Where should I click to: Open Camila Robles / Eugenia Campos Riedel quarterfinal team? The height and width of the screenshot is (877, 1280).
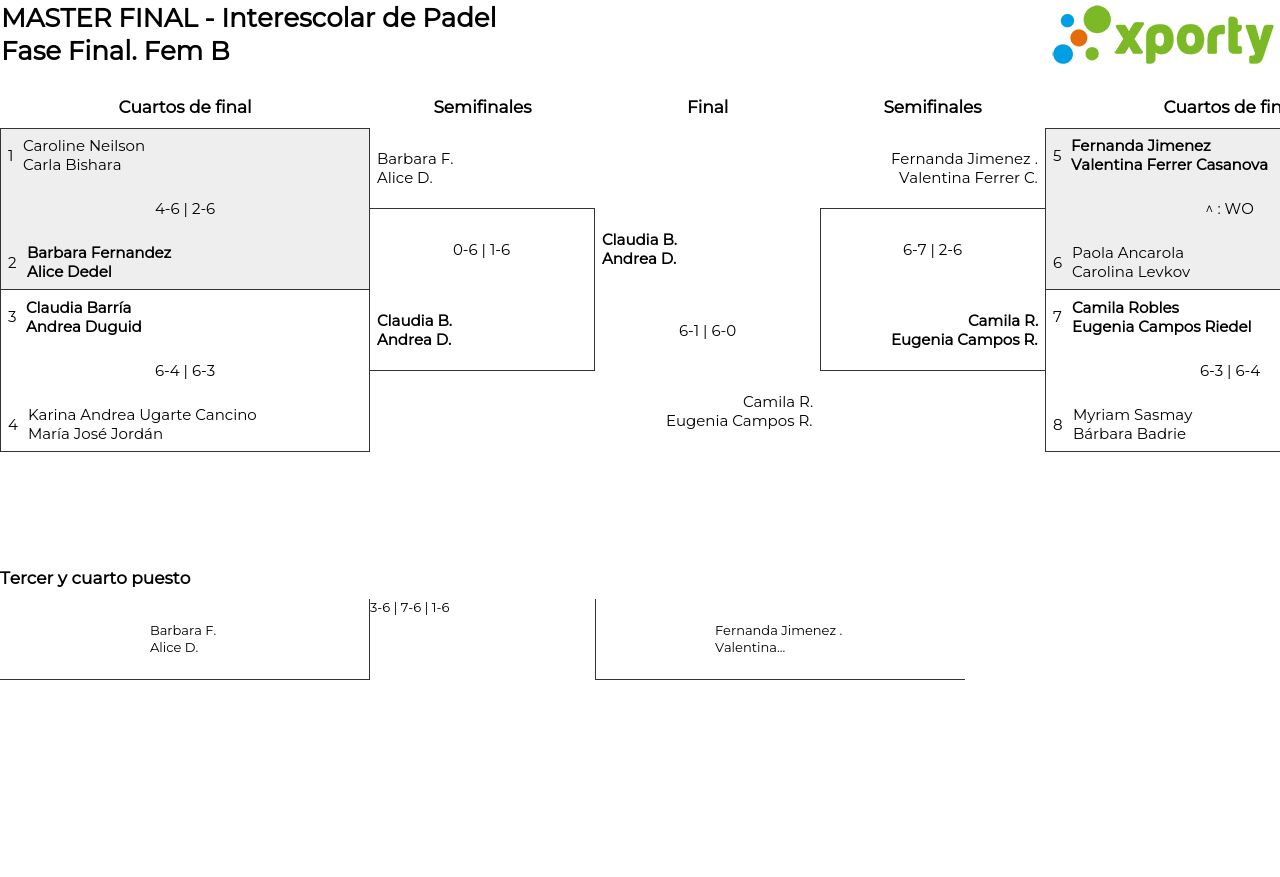point(1161,317)
